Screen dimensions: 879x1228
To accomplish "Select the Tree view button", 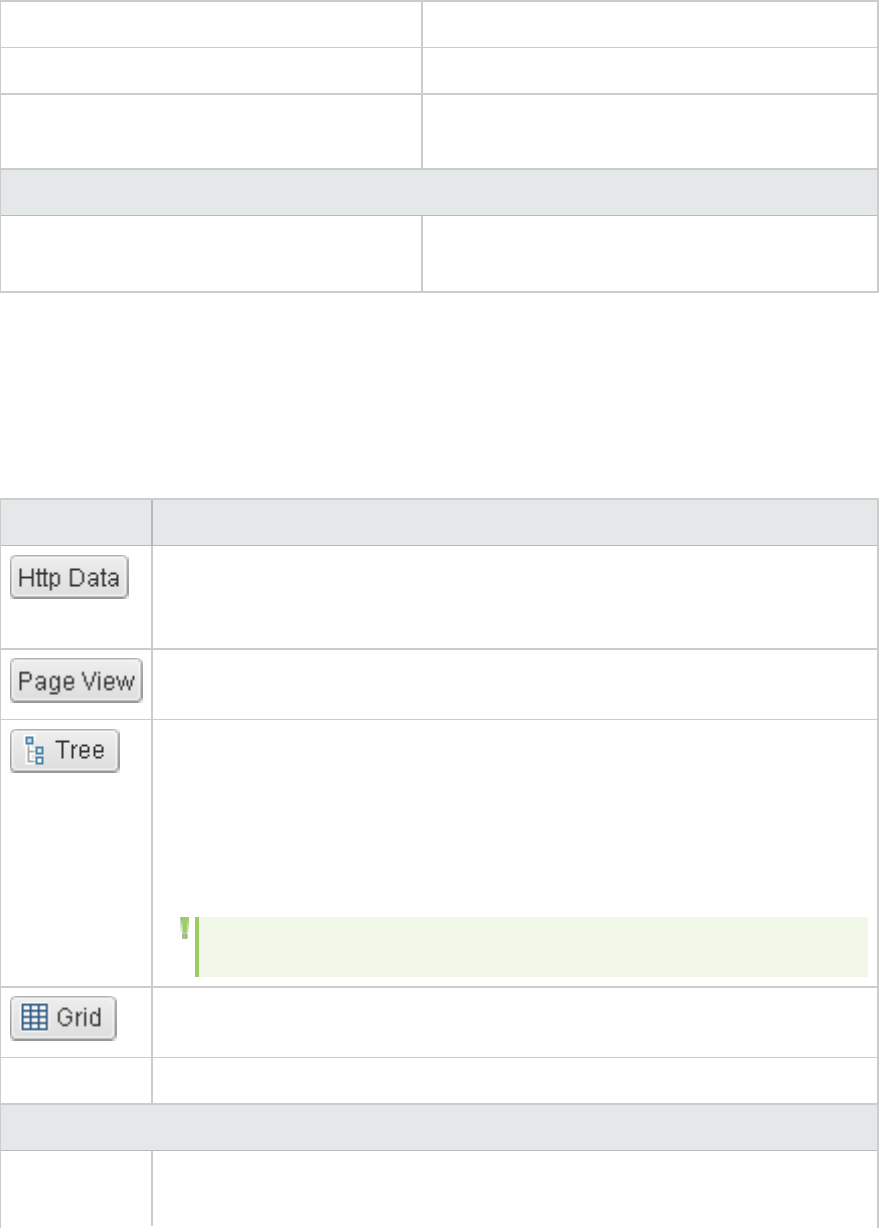I will click(64, 750).
